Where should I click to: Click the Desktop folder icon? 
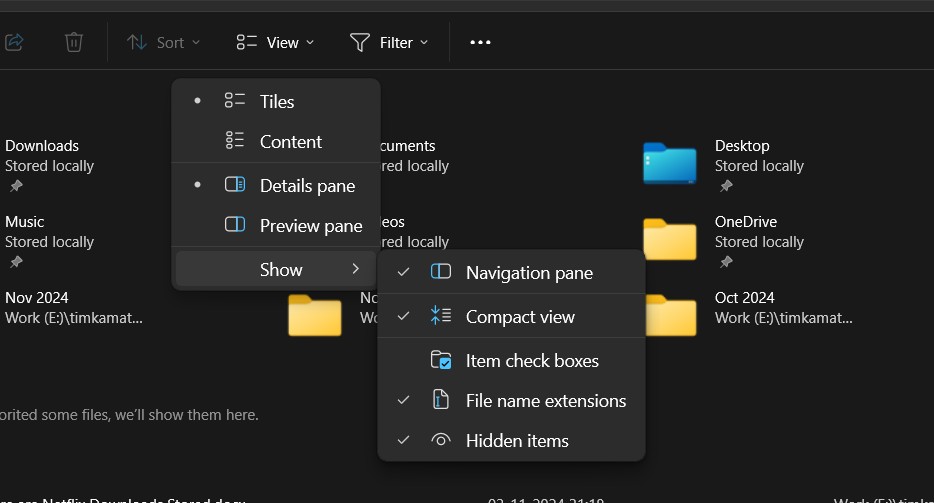click(x=670, y=163)
